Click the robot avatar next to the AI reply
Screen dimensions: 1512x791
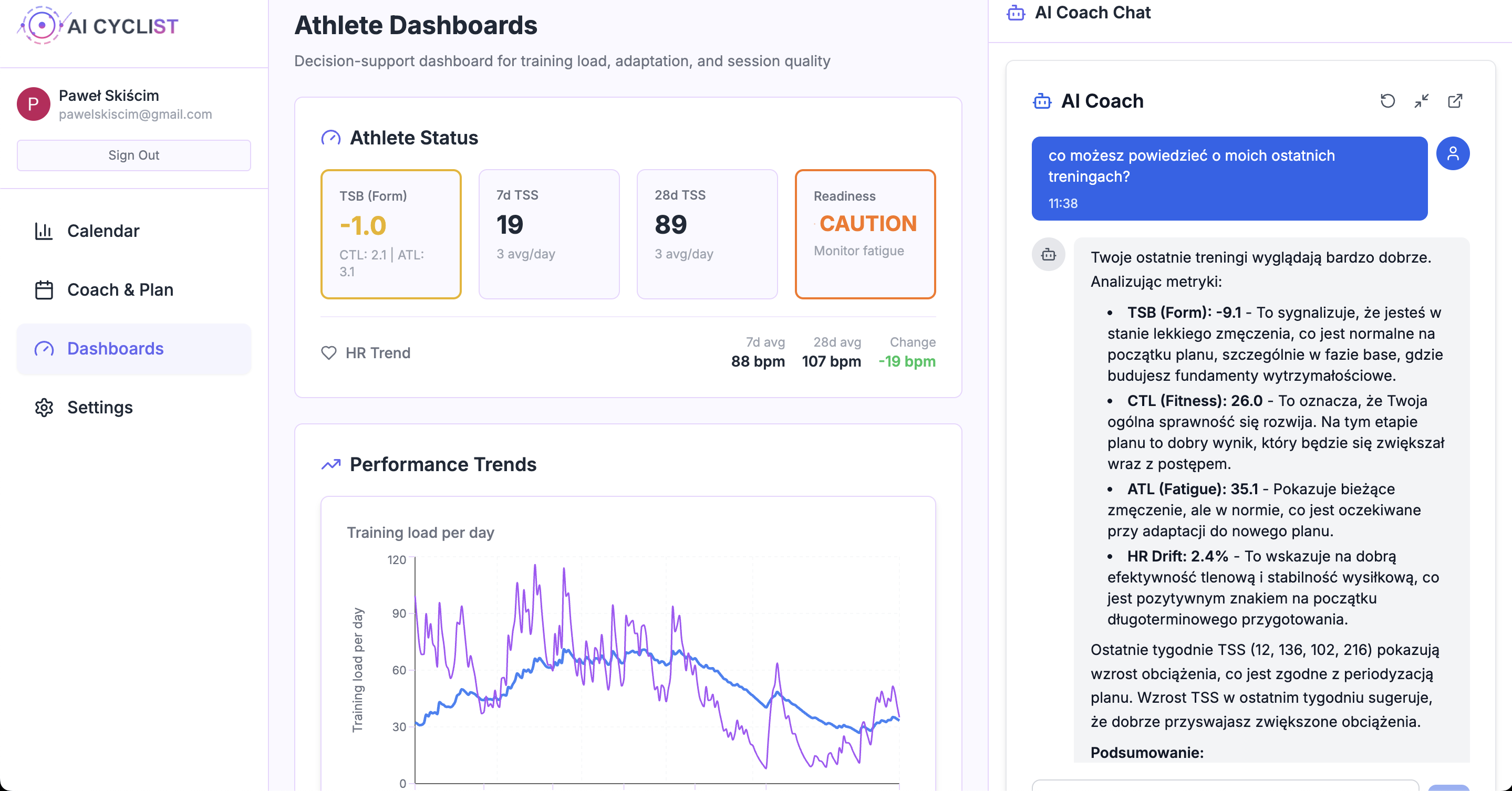click(1049, 254)
